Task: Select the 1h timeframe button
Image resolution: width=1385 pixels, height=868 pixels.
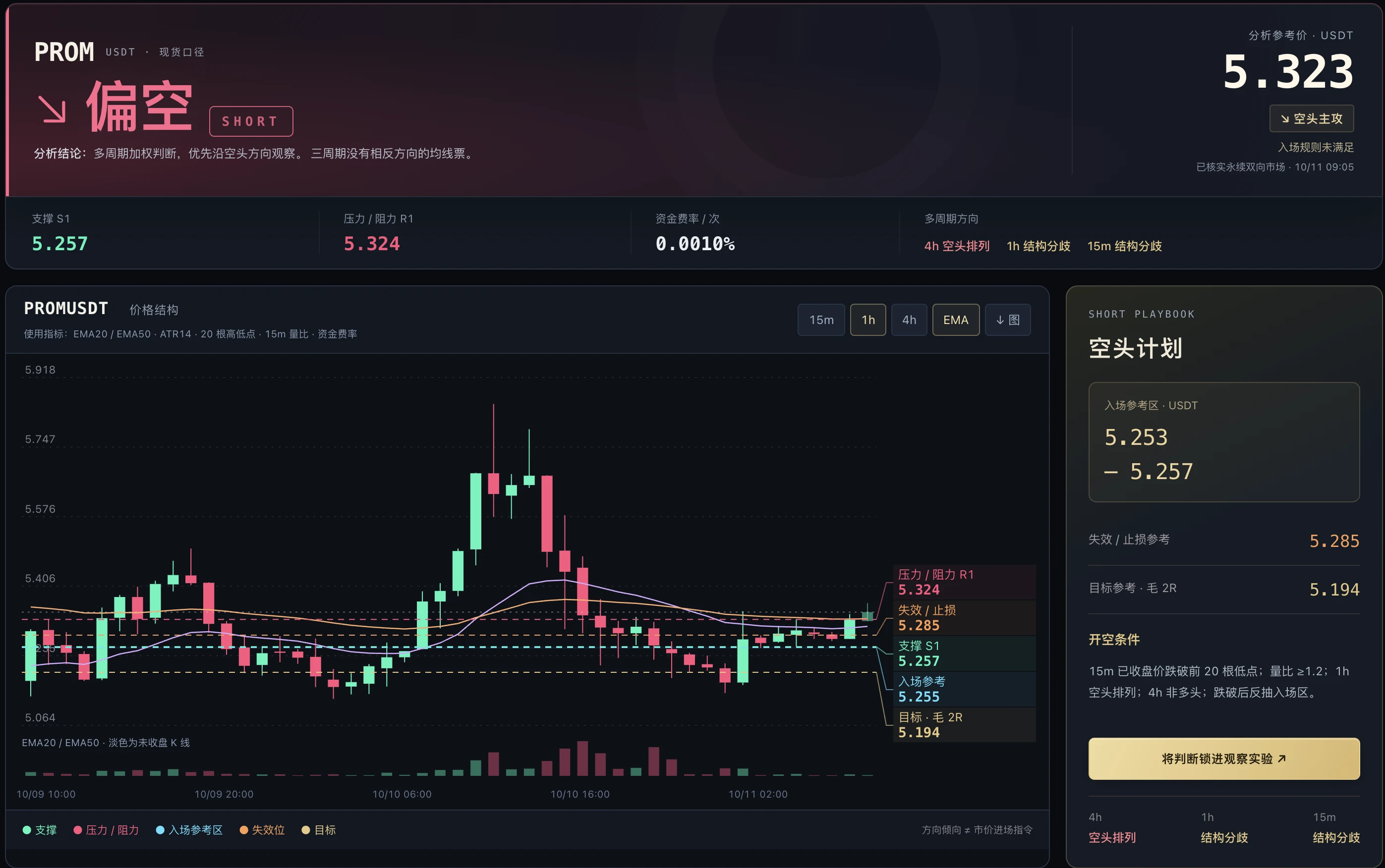Action: pyautogui.click(x=867, y=320)
